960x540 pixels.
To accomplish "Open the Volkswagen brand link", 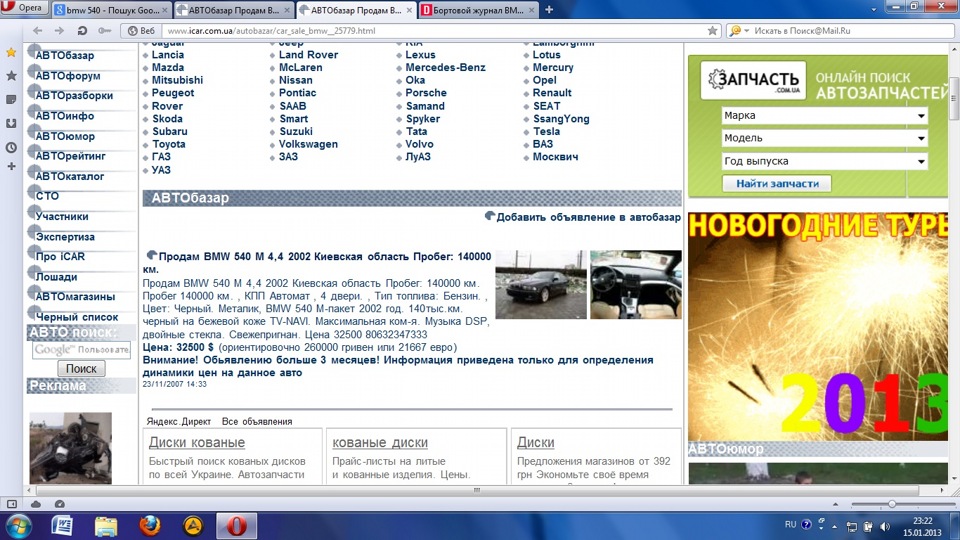I will 308,144.
